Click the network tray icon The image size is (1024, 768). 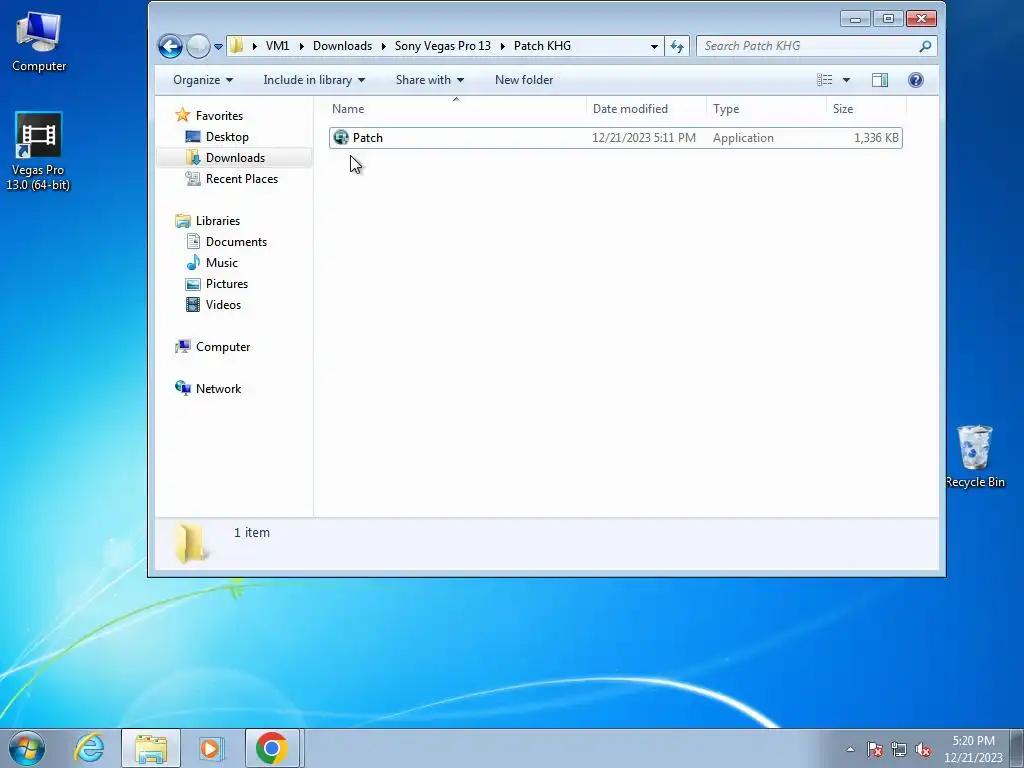coord(899,750)
